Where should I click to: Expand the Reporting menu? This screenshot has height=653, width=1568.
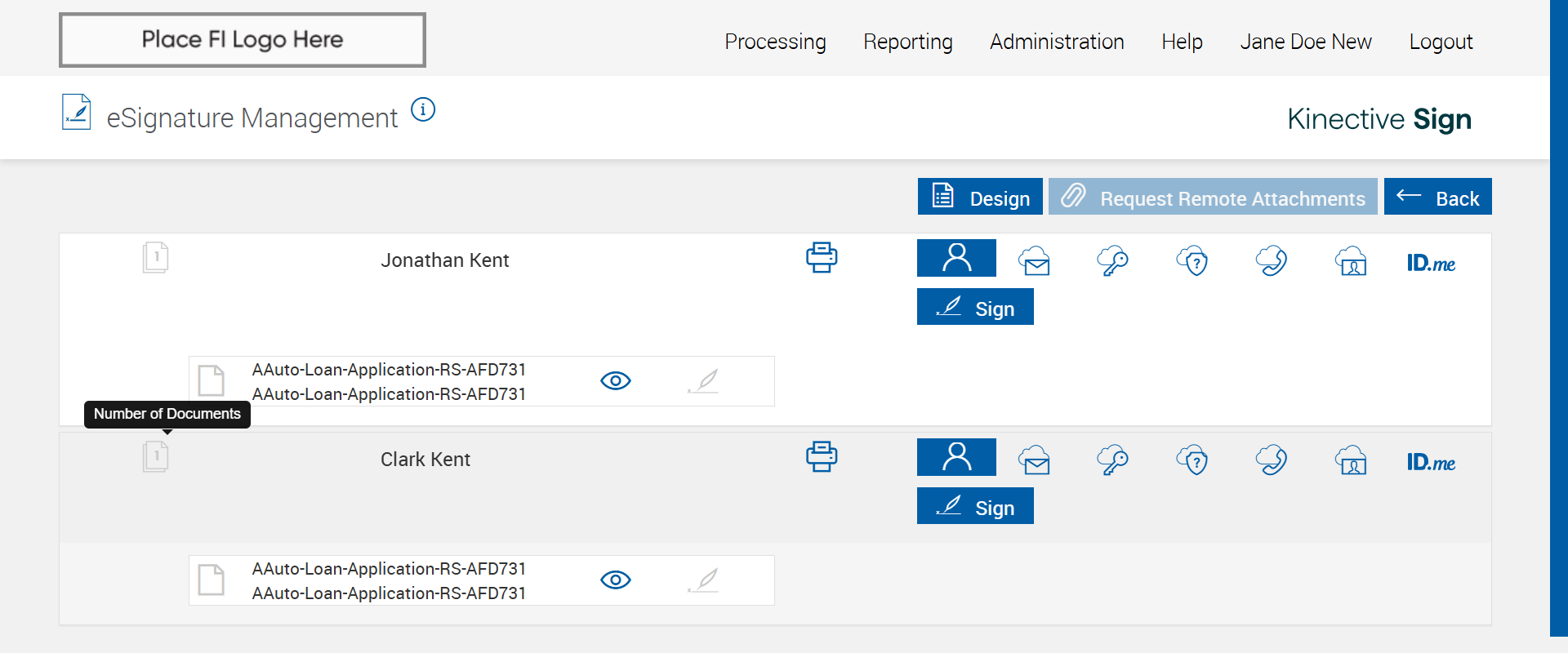click(x=907, y=42)
